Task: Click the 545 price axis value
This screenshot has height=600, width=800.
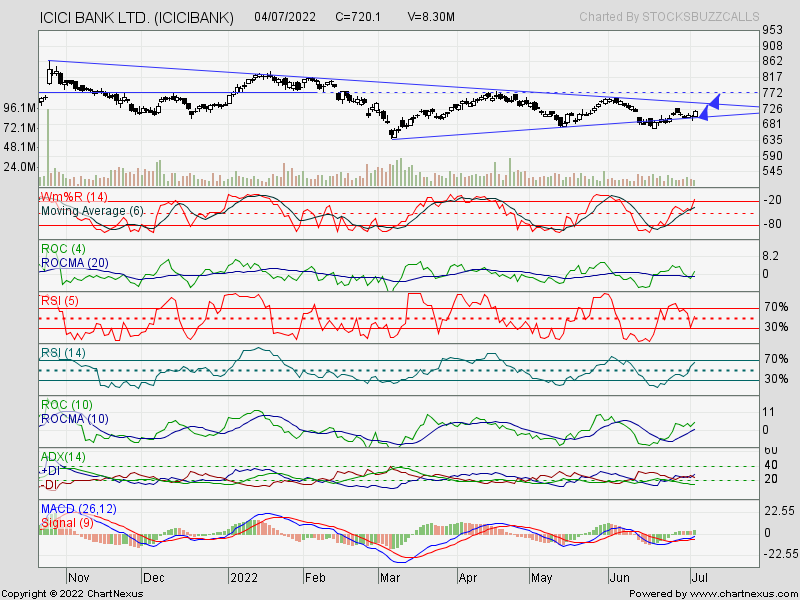Action: pos(772,171)
